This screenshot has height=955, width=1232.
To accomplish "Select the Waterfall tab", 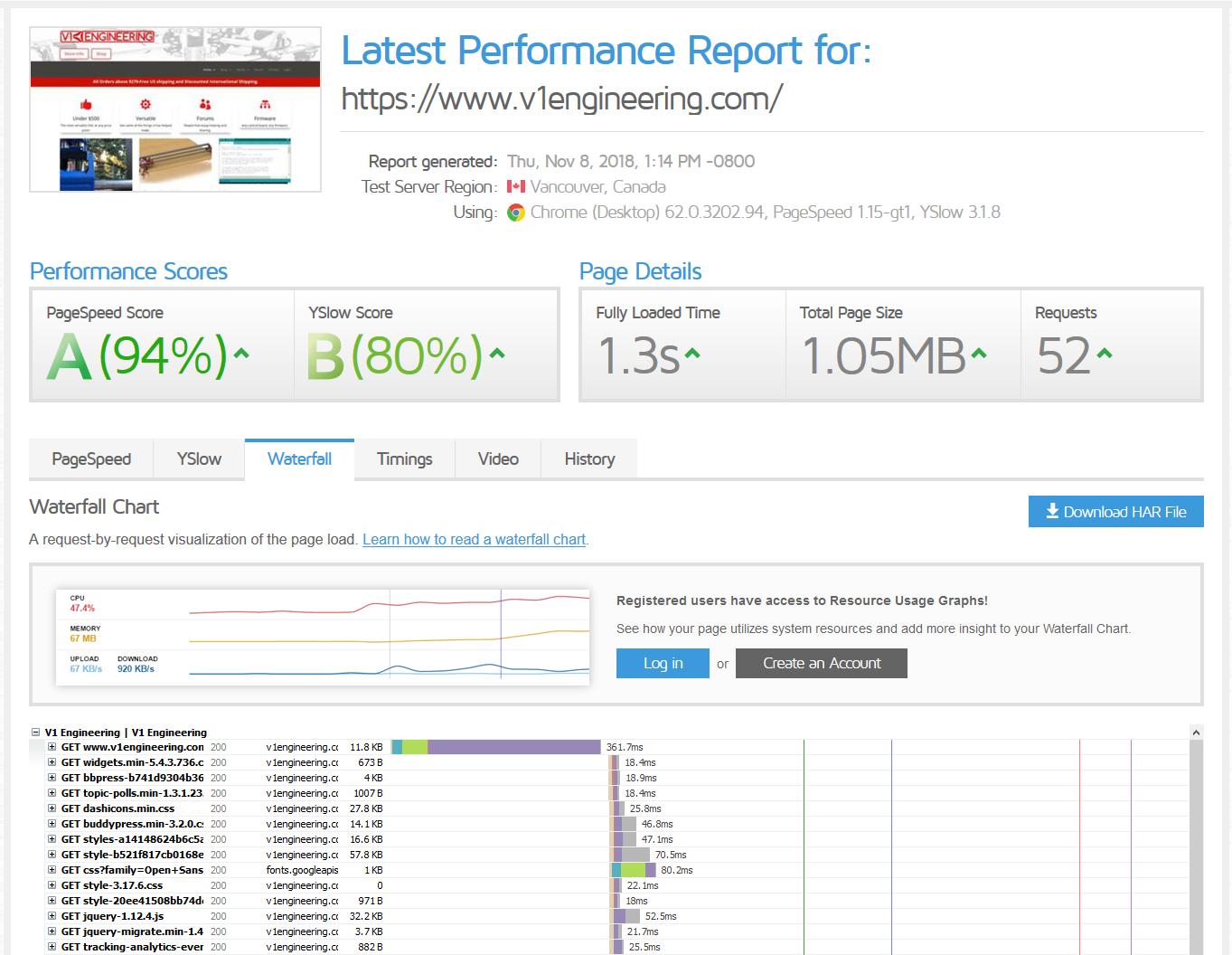I will tap(299, 459).
